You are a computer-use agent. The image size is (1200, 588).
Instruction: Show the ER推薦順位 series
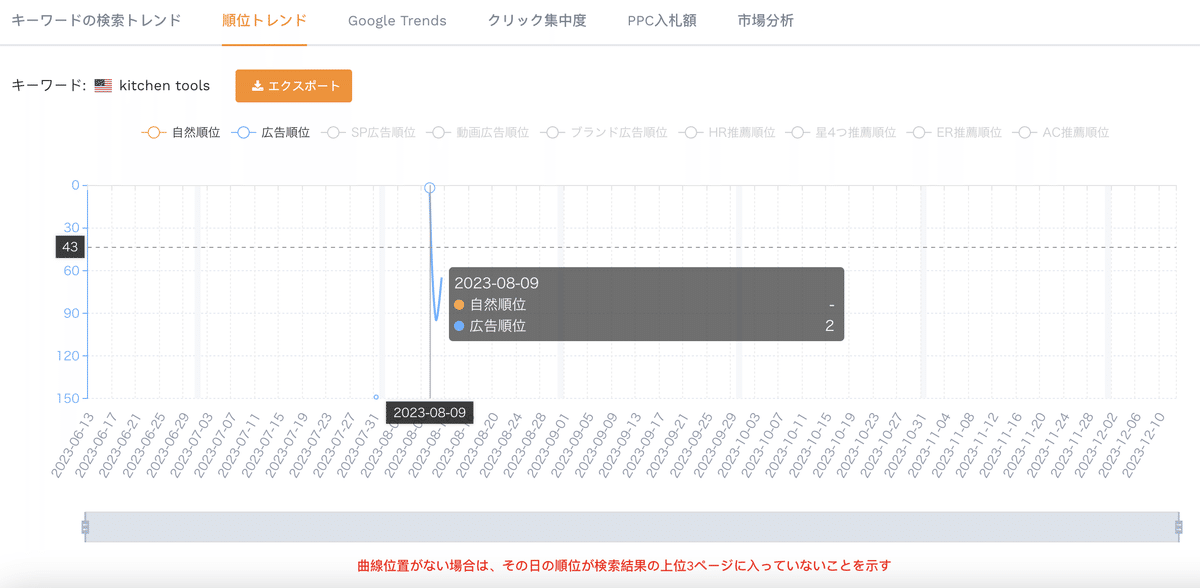[954, 132]
